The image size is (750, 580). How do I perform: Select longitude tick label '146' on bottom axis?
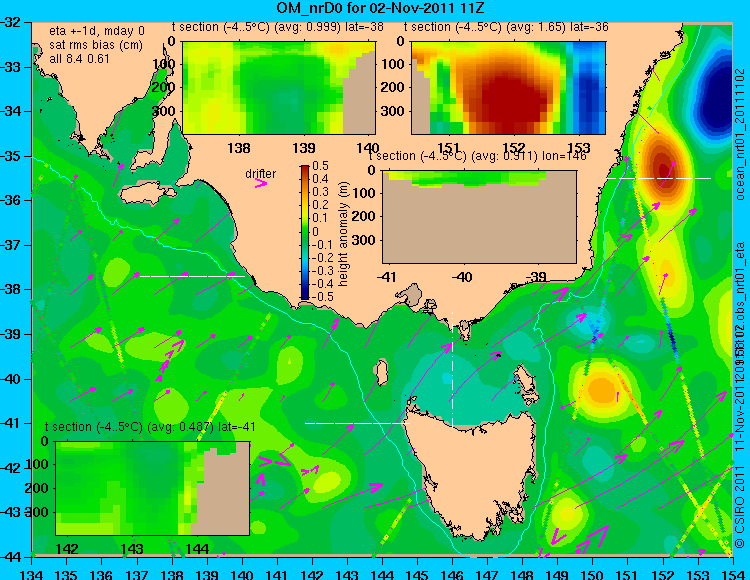[452, 574]
